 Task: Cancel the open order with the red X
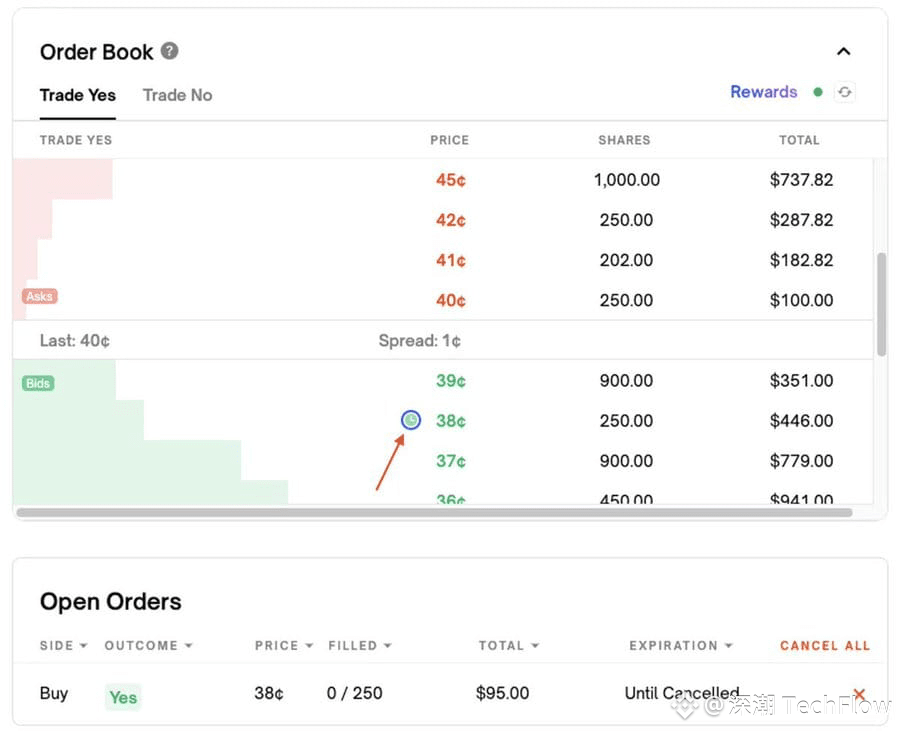pyautogui.click(x=858, y=694)
